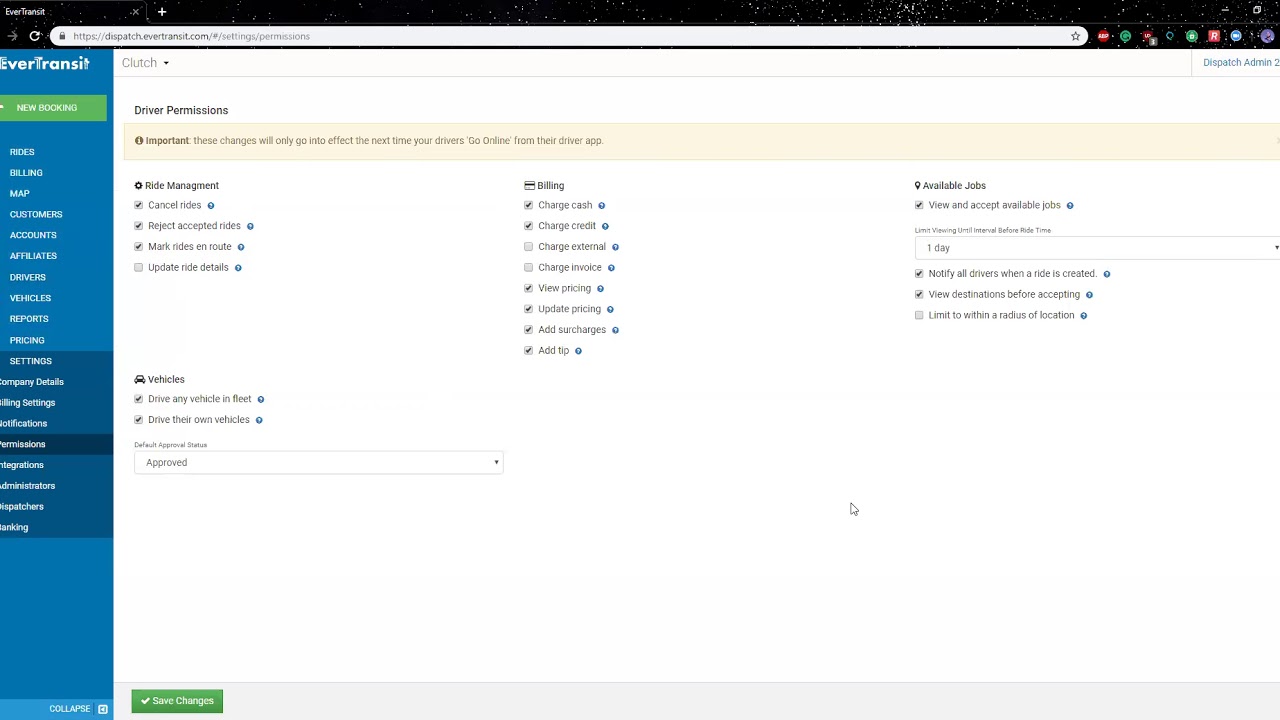Click the info icon next to Charge credit

pyautogui.click(x=605, y=226)
